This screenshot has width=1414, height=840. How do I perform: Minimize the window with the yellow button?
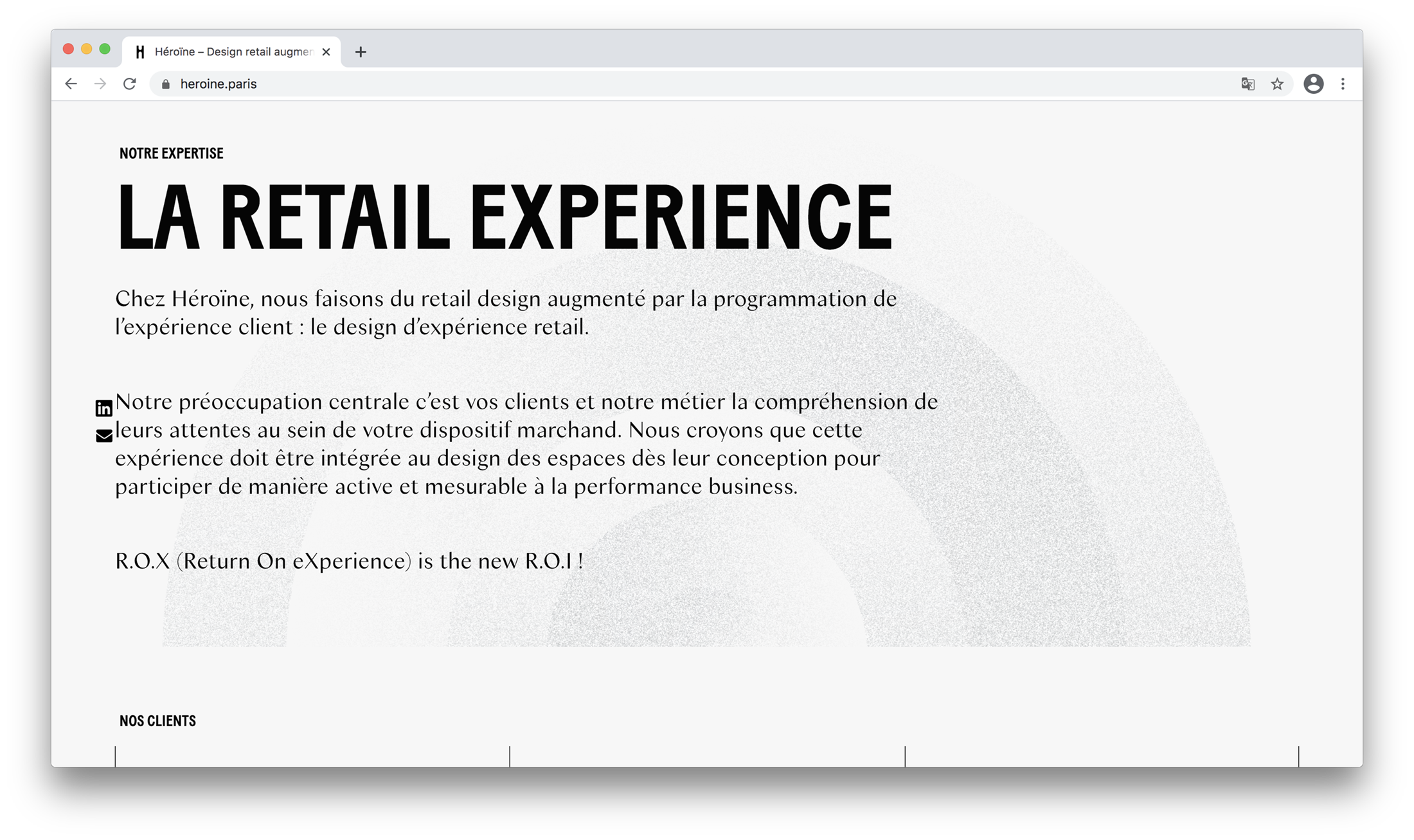click(87, 49)
